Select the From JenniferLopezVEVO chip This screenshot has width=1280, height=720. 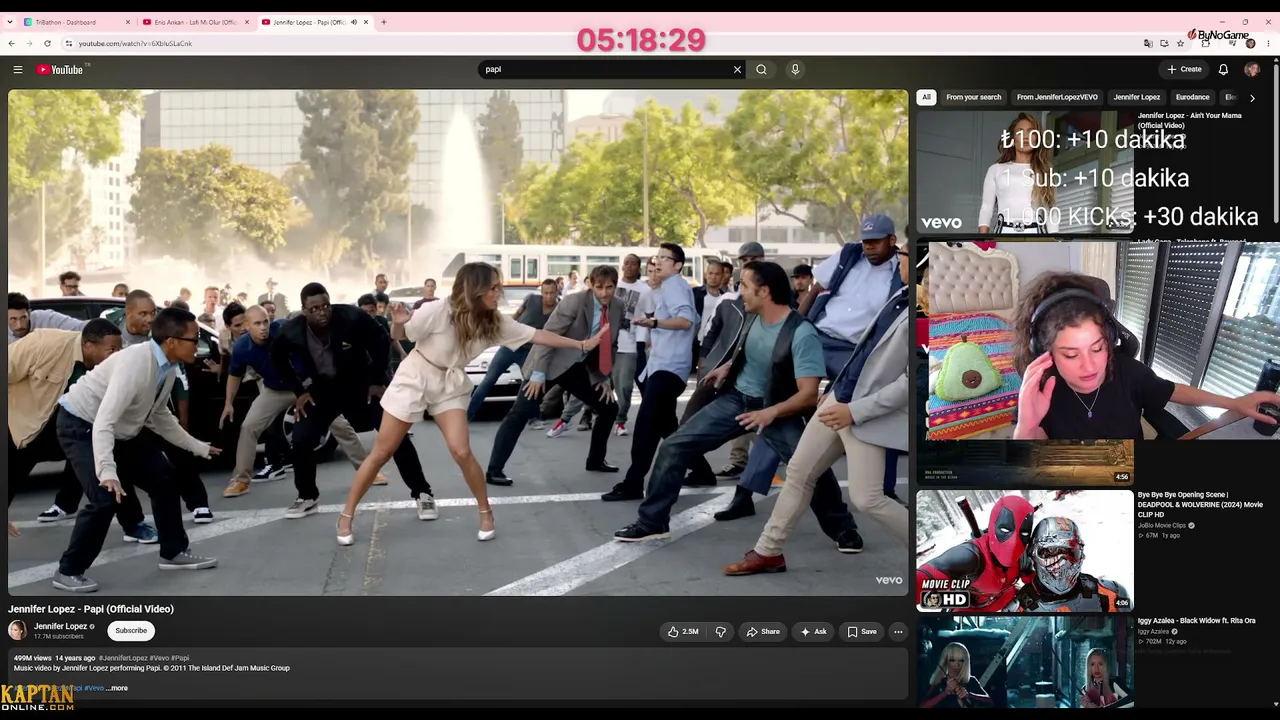pyautogui.click(x=1057, y=97)
